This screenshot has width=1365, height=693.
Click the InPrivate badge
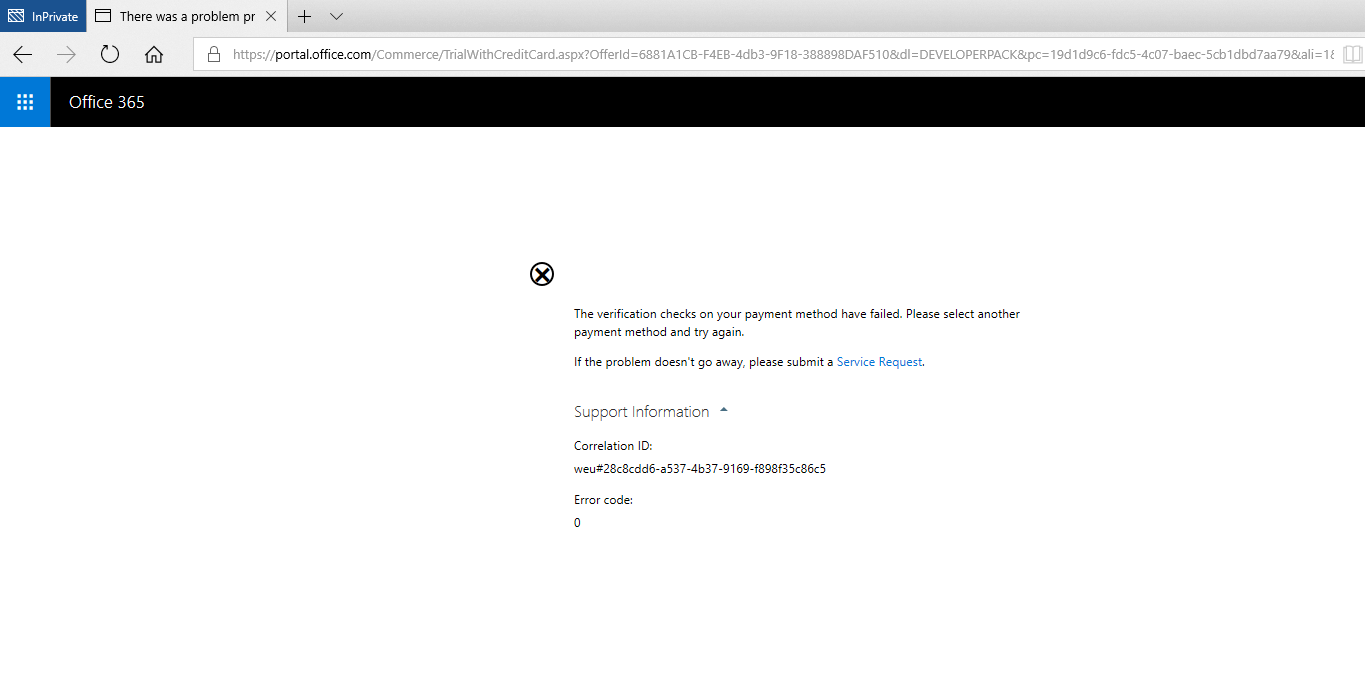coord(43,16)
